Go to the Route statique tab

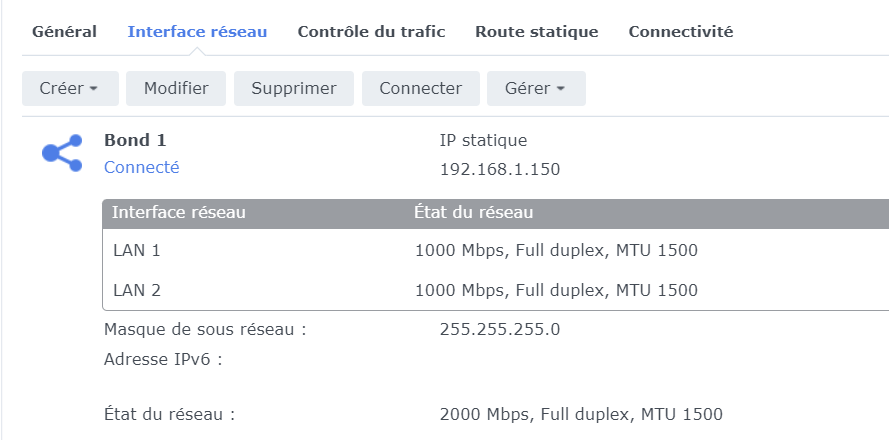[x=537, y=32]
